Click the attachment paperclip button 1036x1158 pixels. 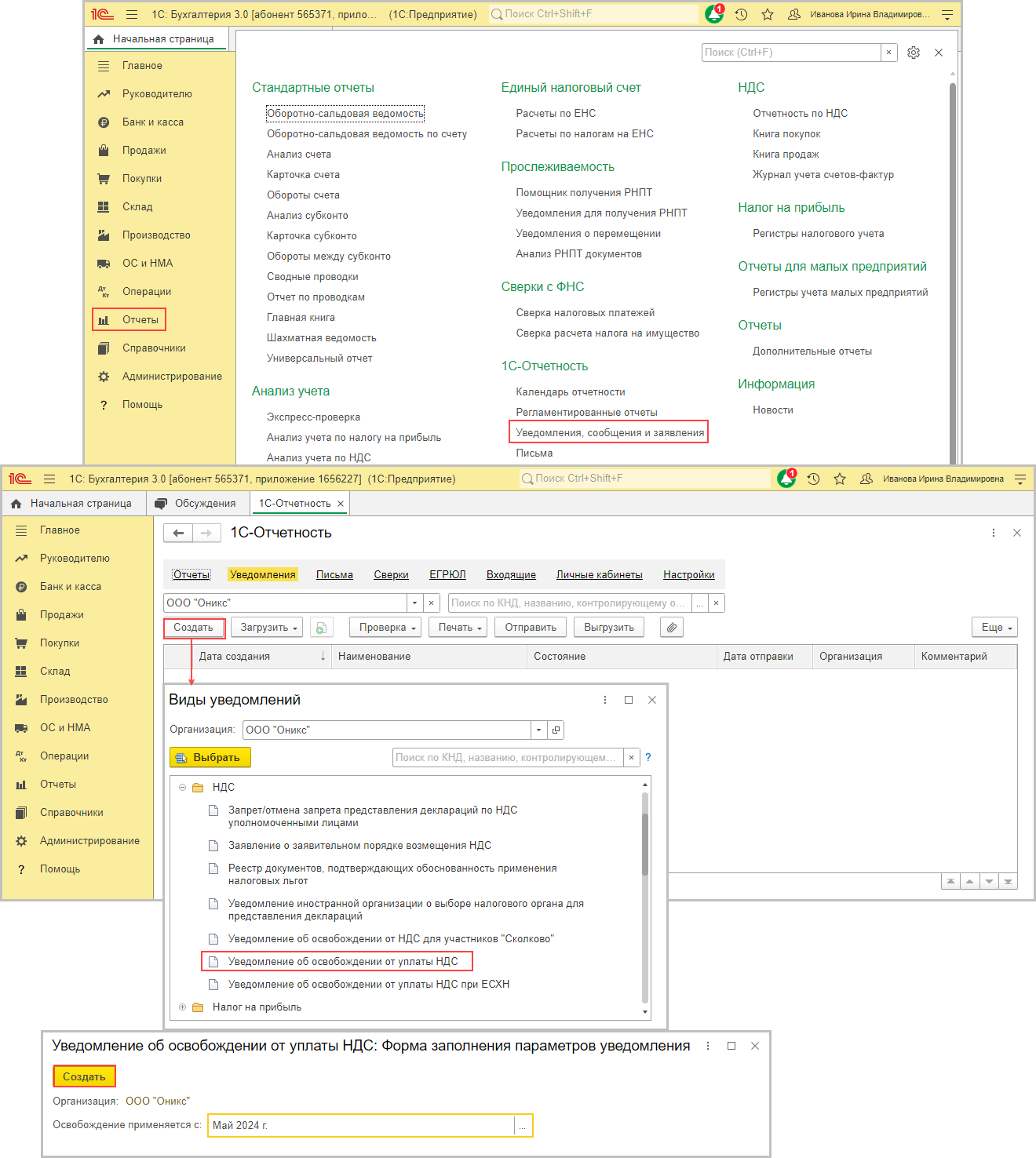[x=672, y=628]
